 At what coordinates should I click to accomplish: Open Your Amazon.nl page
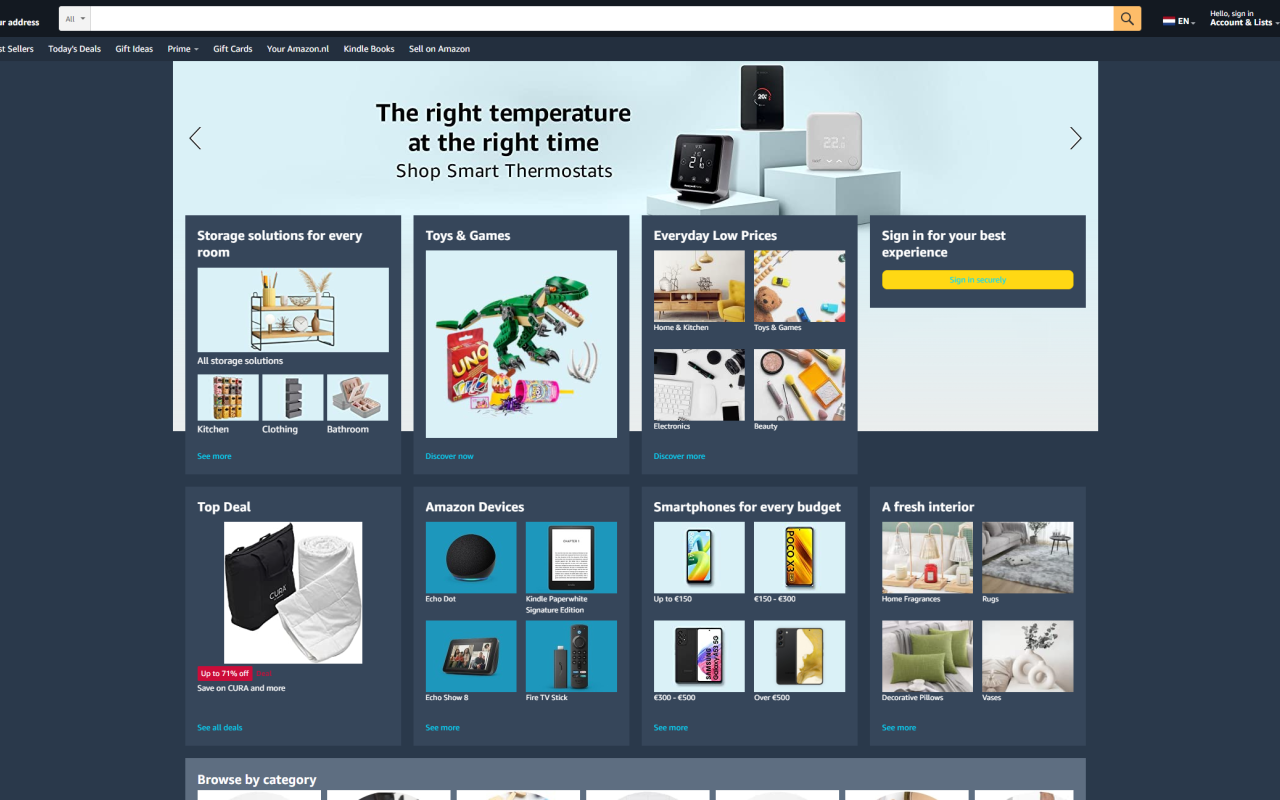[298, 49]
